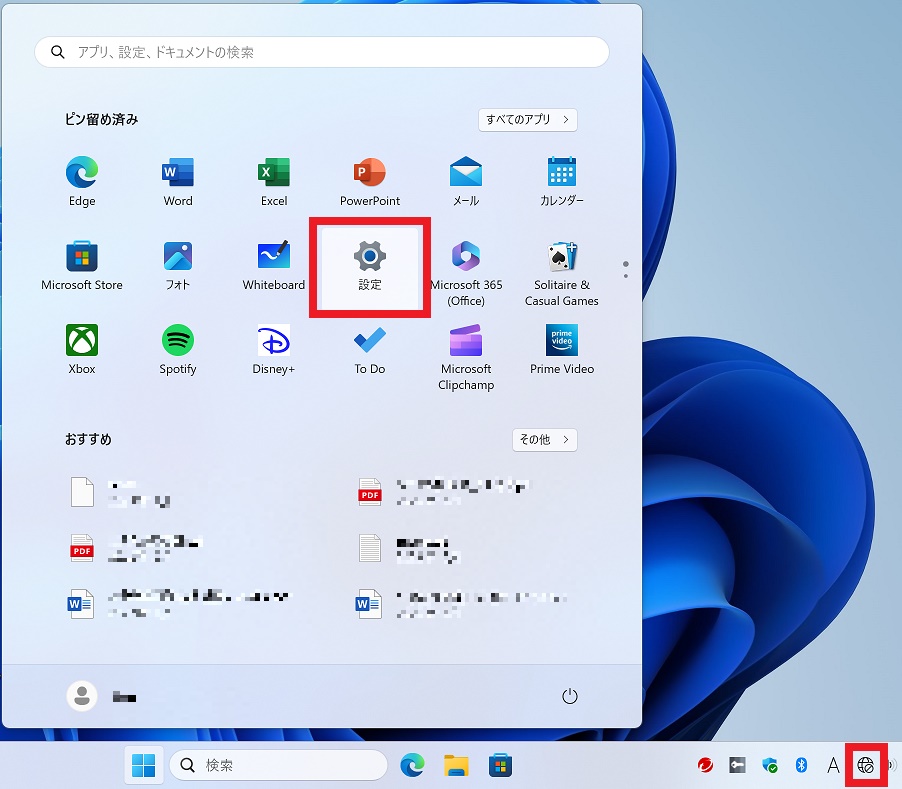Viewport: 902px width, 789px height.
Task: Expand すべてのアプリ (All apps) list
Action: tap(528, 120)
